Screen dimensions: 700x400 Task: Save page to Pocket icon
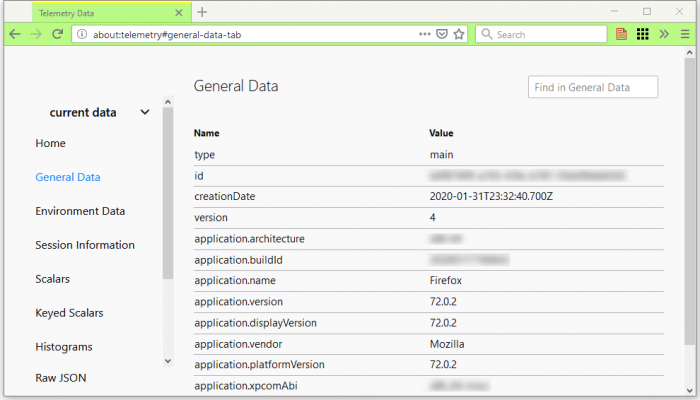coord(441,34)
